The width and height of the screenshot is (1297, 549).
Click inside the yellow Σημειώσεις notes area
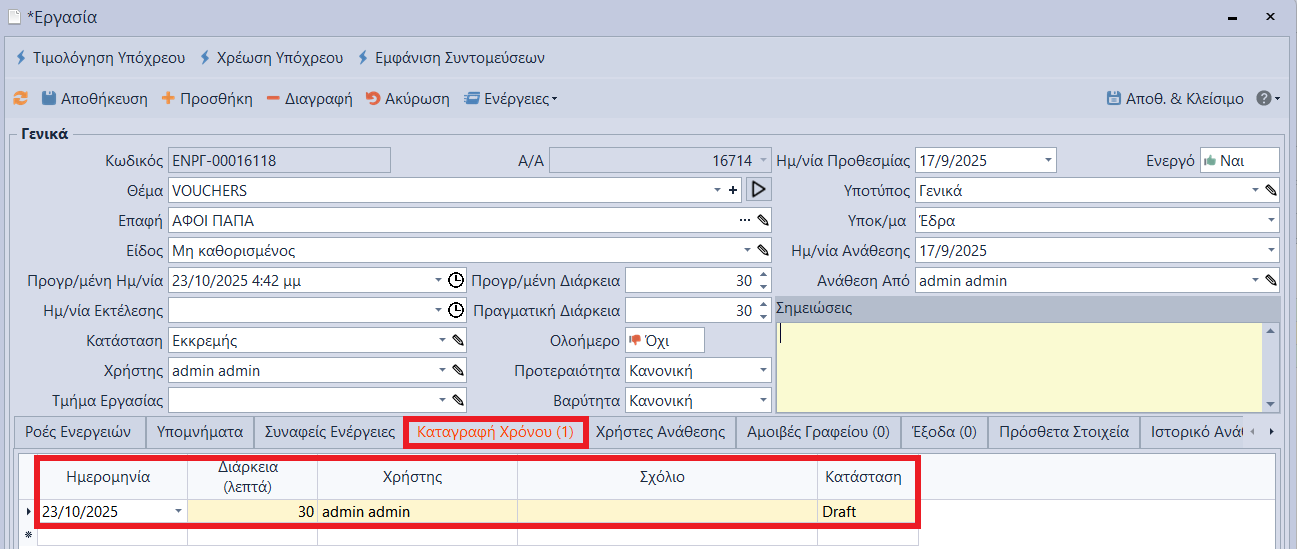[x=1020, y=365]
